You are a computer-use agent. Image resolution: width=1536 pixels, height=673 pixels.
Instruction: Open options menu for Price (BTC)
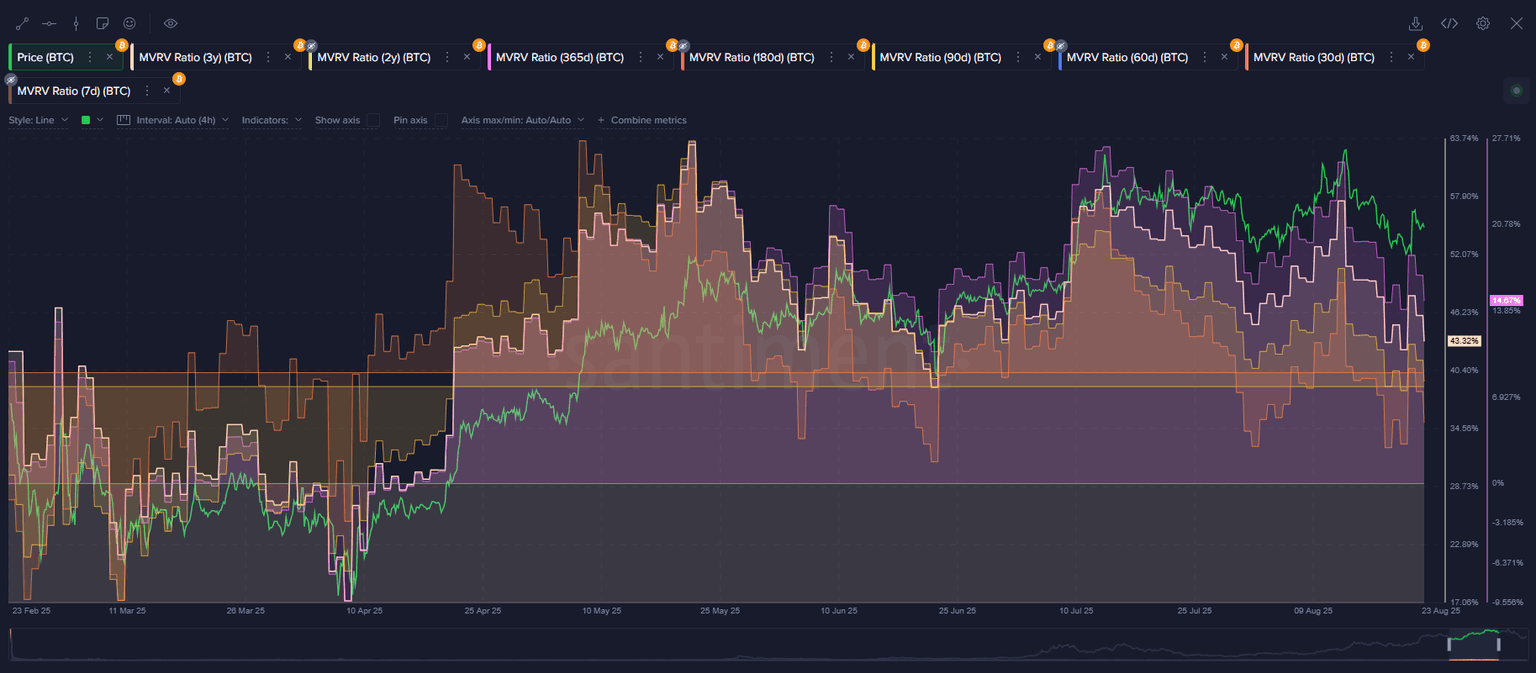[x=90, y=58]
